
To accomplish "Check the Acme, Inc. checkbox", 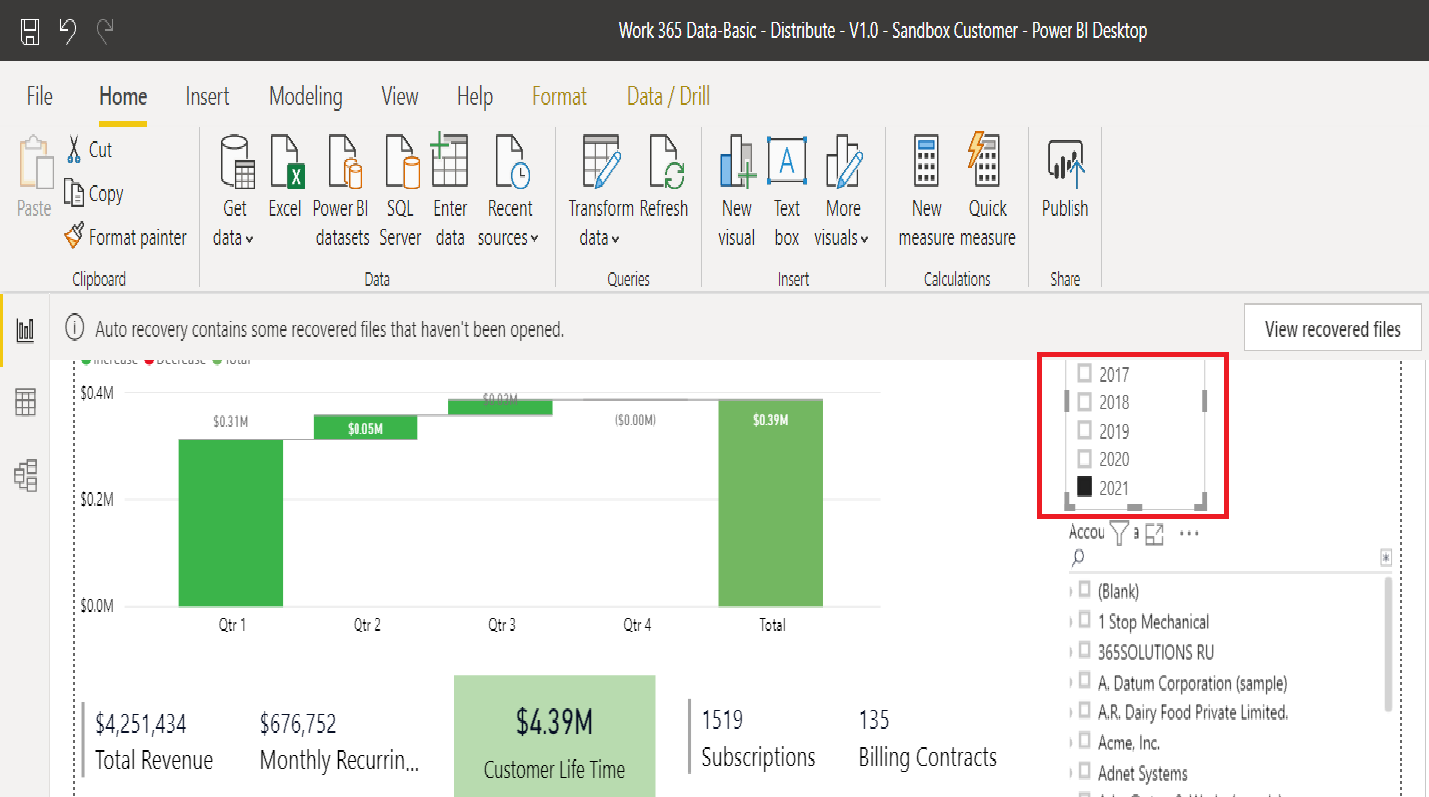I will coord(1084,742).
